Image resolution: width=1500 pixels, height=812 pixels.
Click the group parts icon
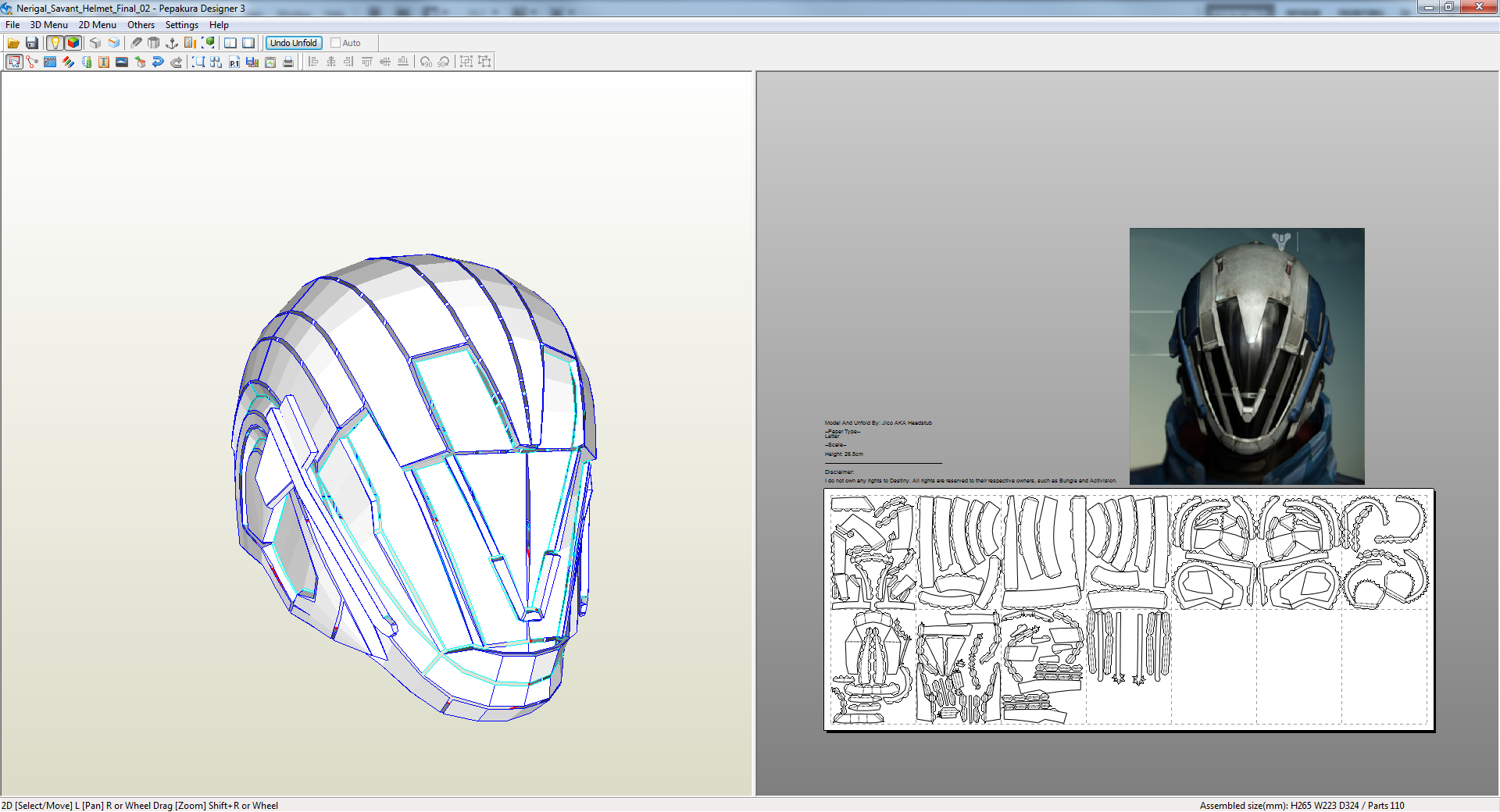(466, 62)
